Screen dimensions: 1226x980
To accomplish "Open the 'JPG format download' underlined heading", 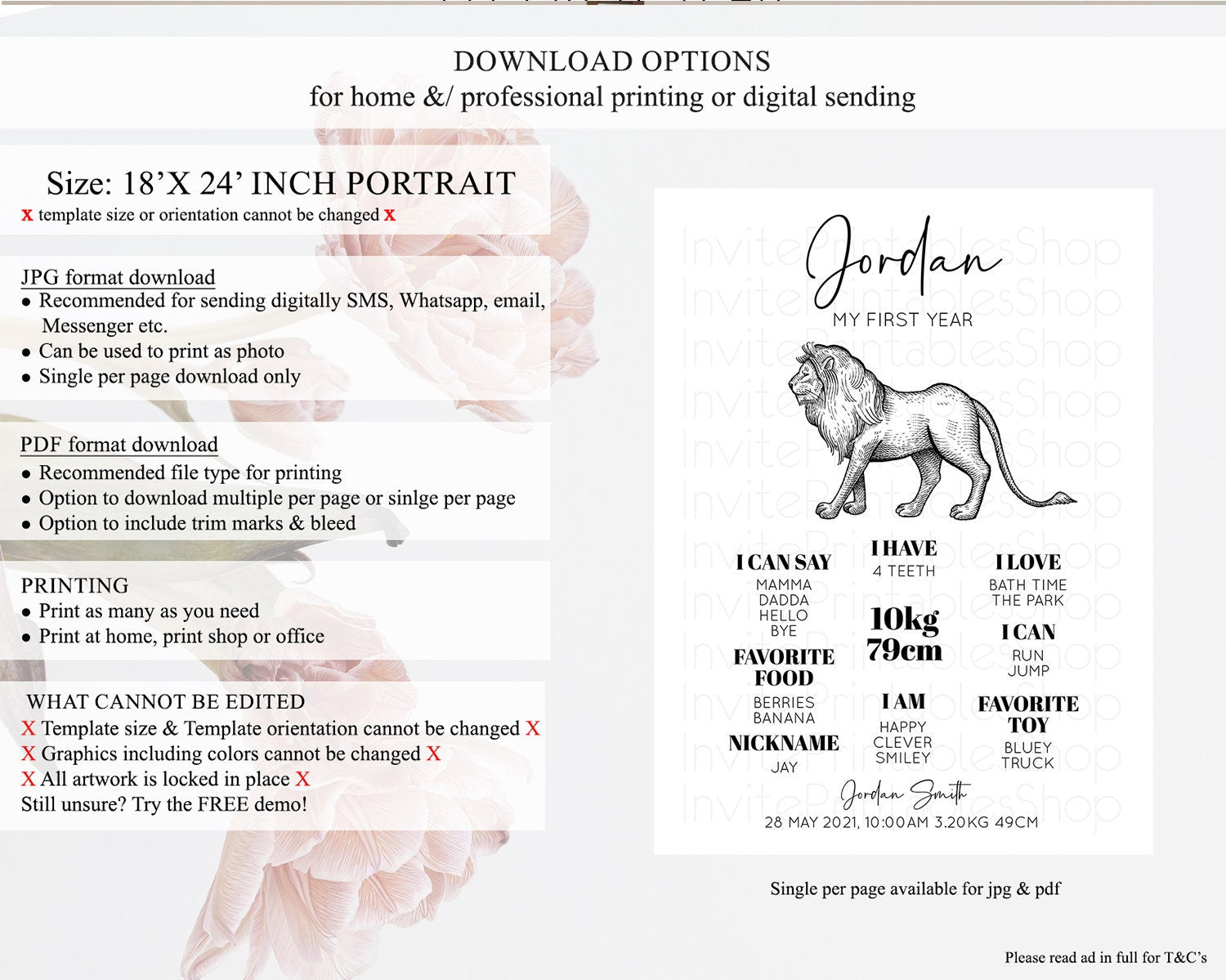I will click(118, 277).
